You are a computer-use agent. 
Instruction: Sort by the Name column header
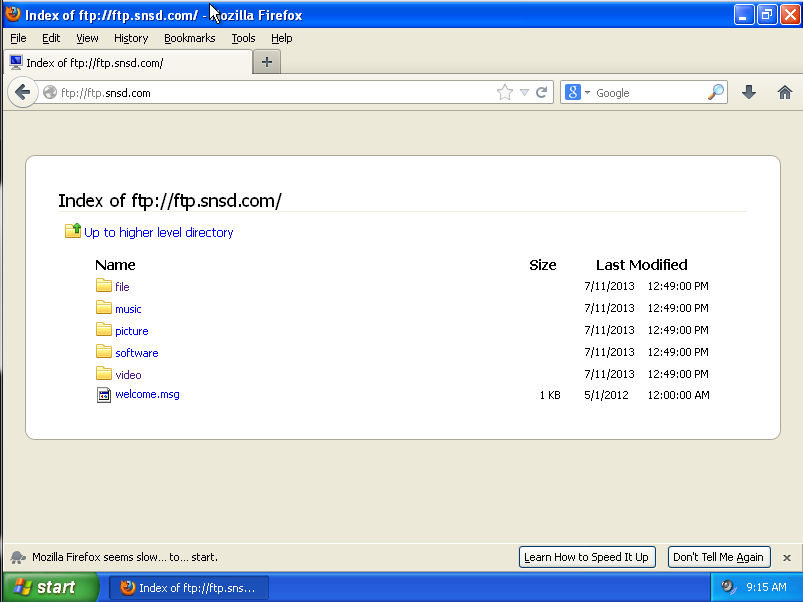point(115,265)
